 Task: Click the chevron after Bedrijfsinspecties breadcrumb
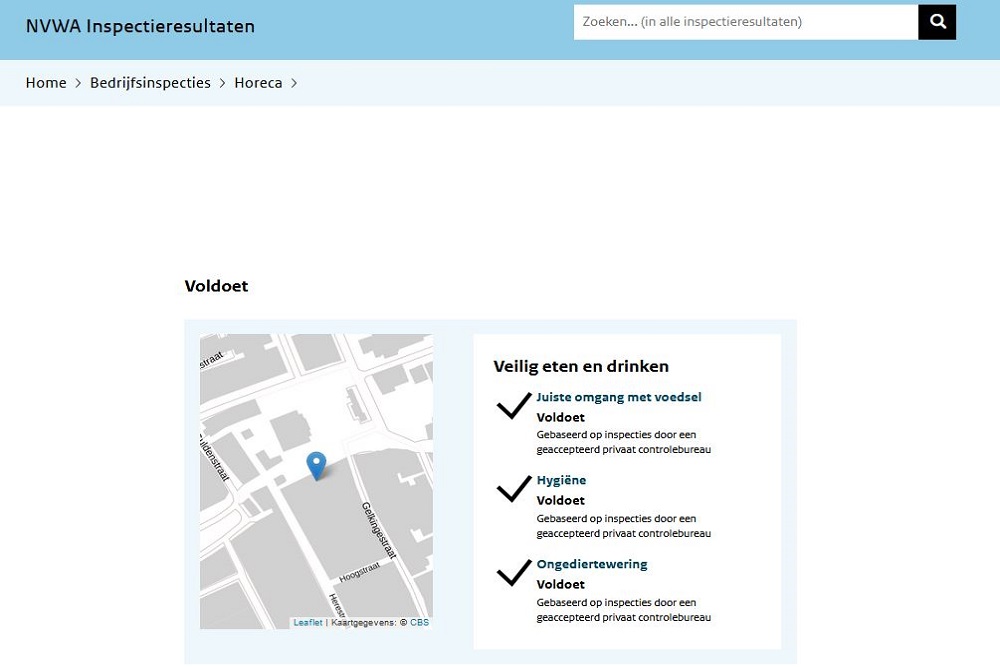coord(223,83)
